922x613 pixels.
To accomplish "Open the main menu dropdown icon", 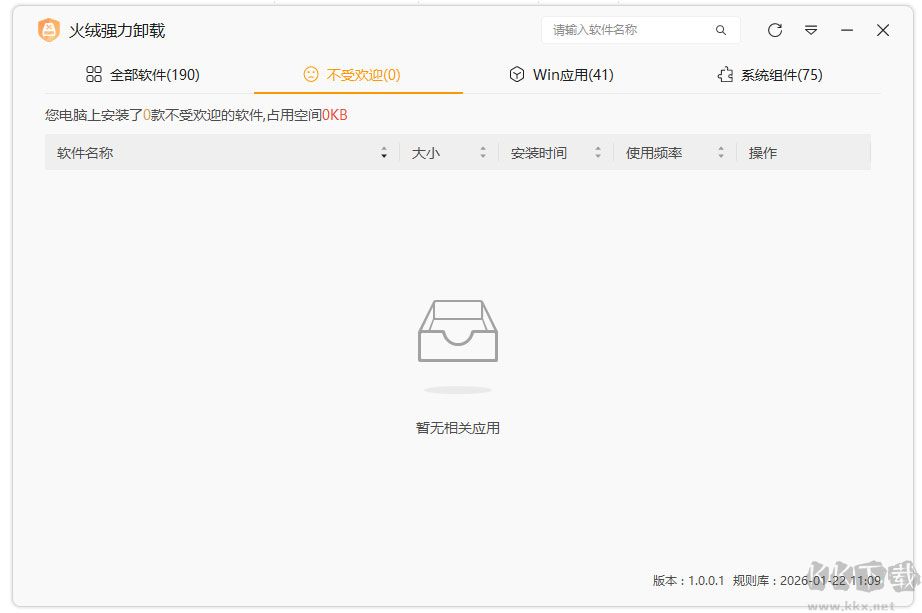I will tap(811, 30).
